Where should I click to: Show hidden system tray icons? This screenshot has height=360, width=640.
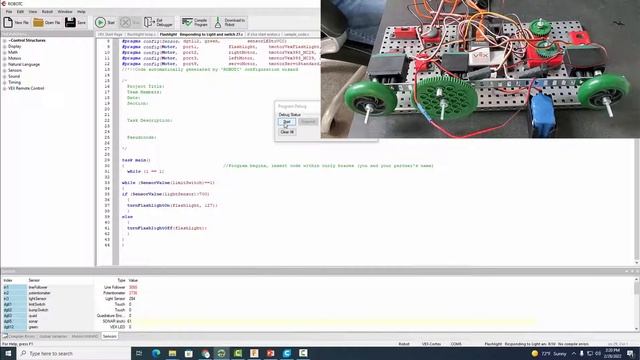pyautogui.click(x=573, y=353)
